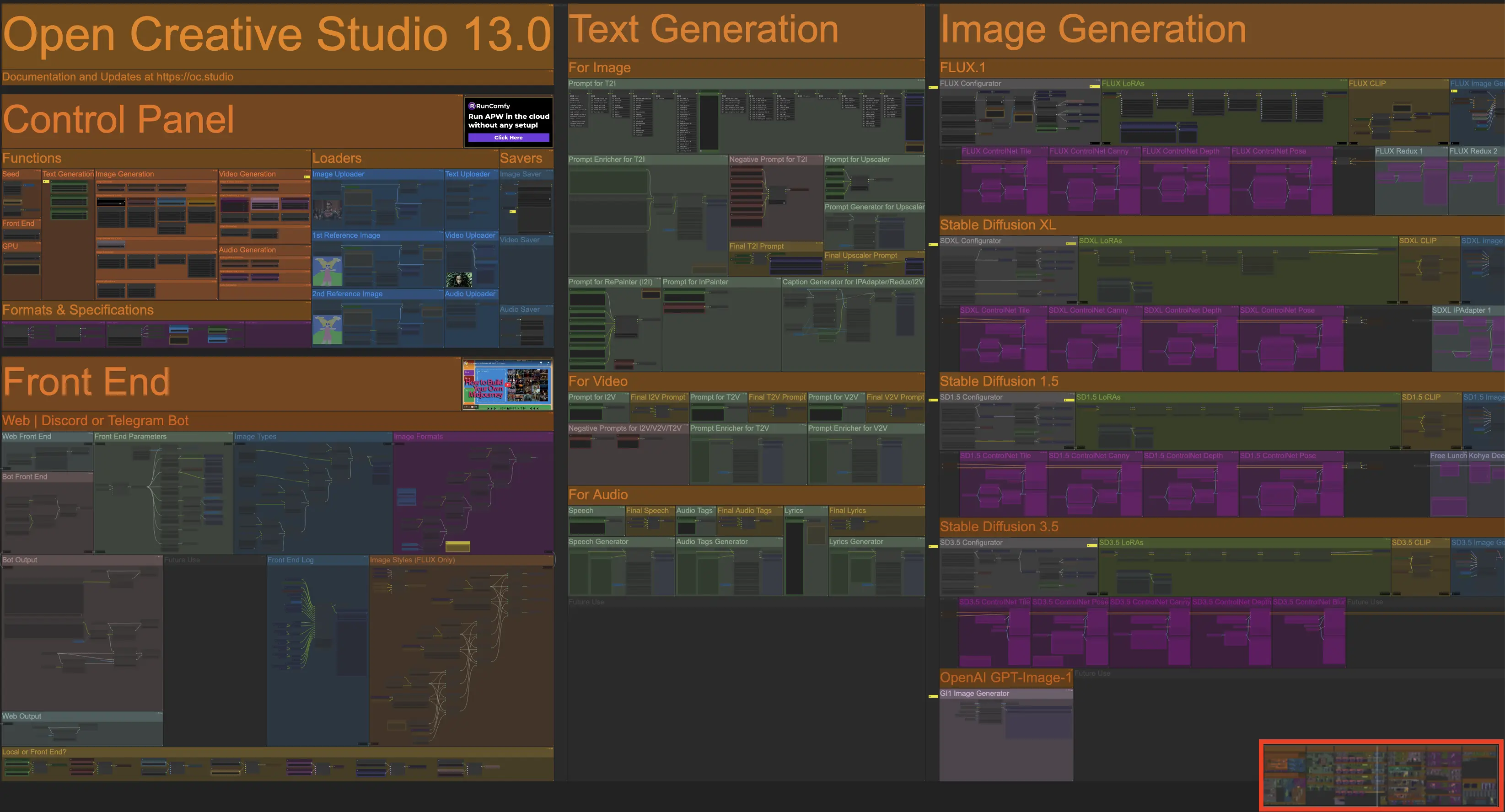Screen dimensions: 1505x812
Task: Click the RunComfy 'Click Here' purple button
Action: (508, 138)
